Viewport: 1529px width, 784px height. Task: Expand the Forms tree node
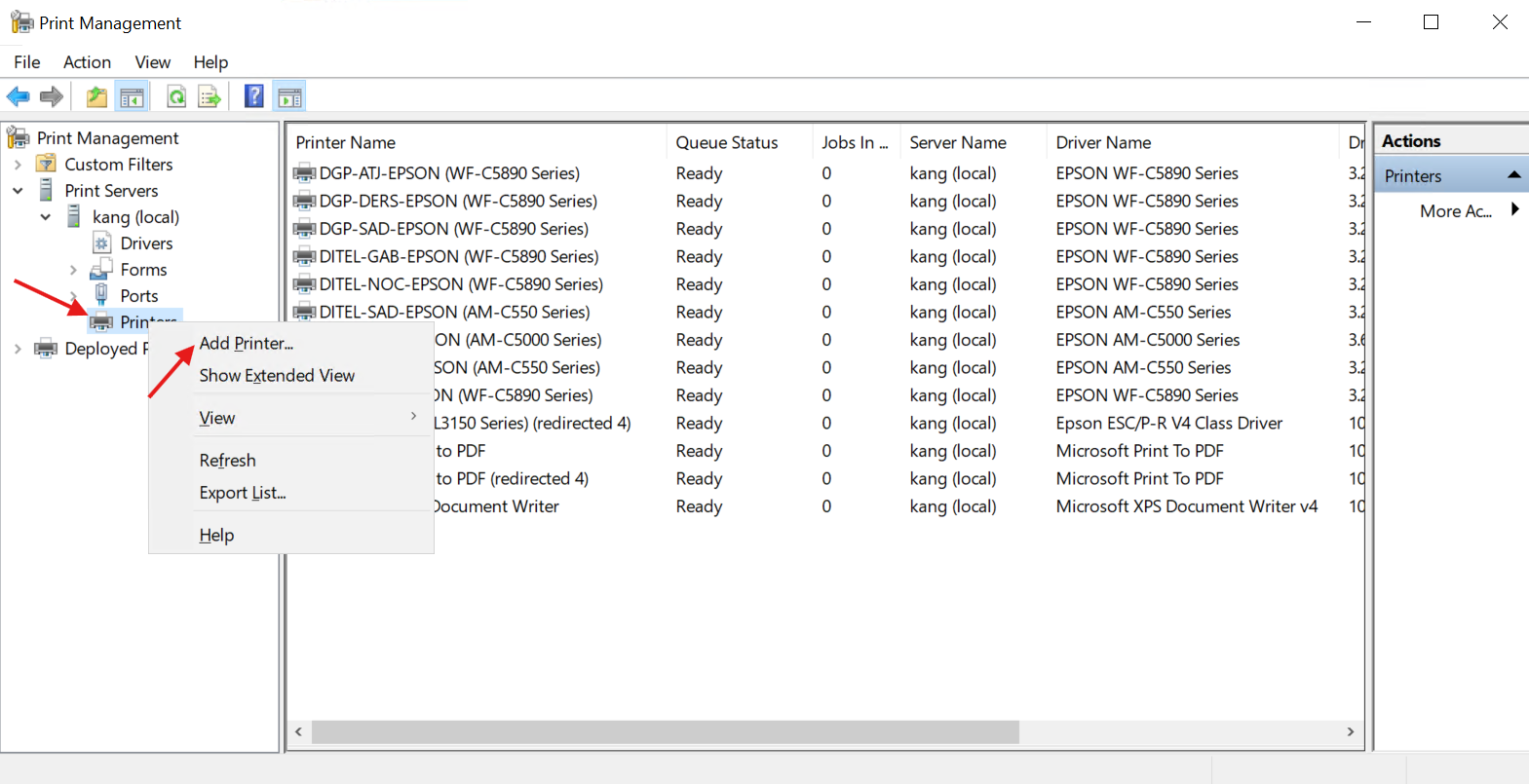coord(73,270)
